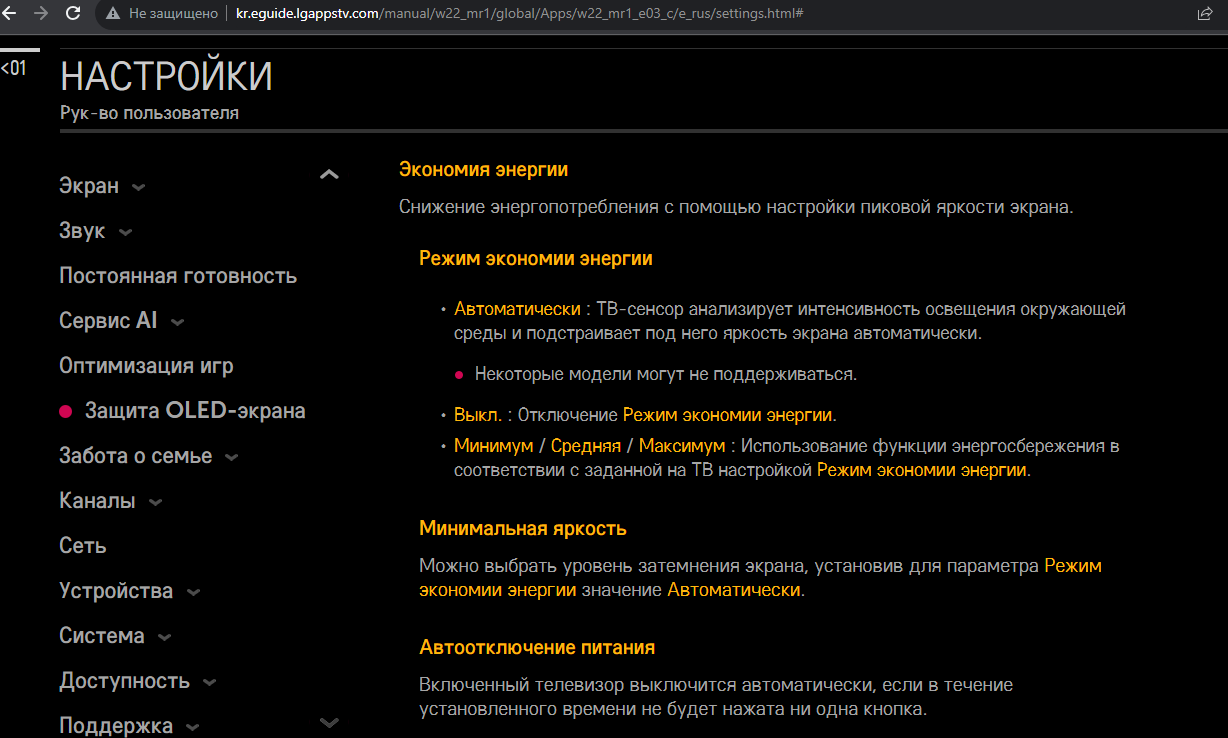Screen dimensions: 1228x738
Task: Click the browser back arrow
Action: (10, 14)
